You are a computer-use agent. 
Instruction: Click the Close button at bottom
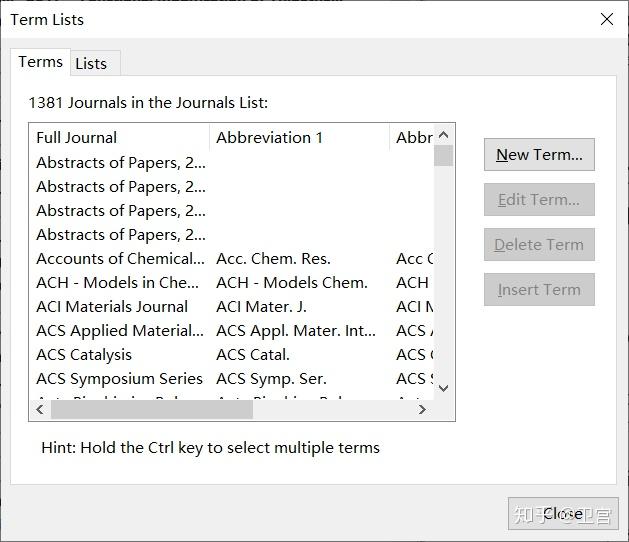563,514
